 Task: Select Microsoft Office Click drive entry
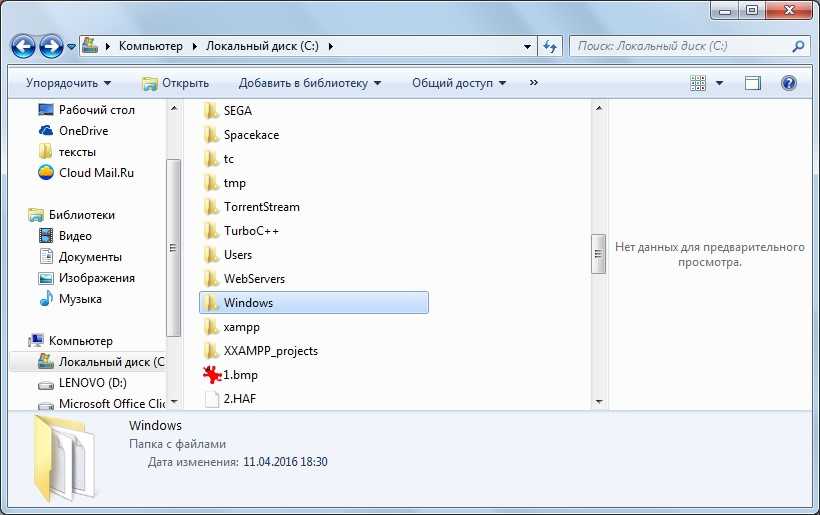(x=101, y=404)
